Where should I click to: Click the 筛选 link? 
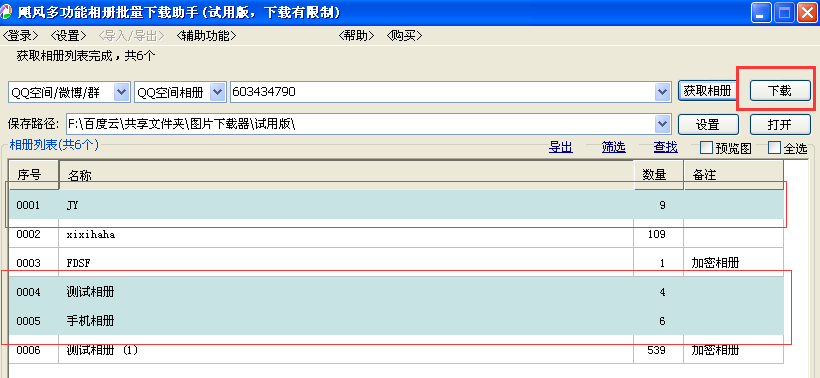pos(613,147)
